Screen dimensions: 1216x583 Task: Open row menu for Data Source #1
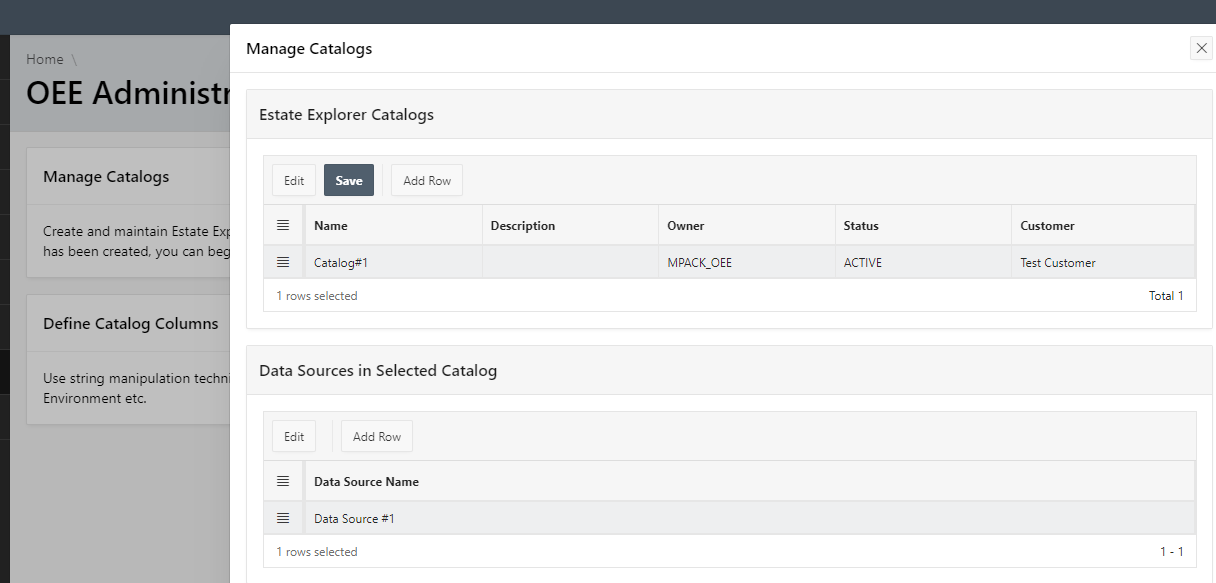283,518
